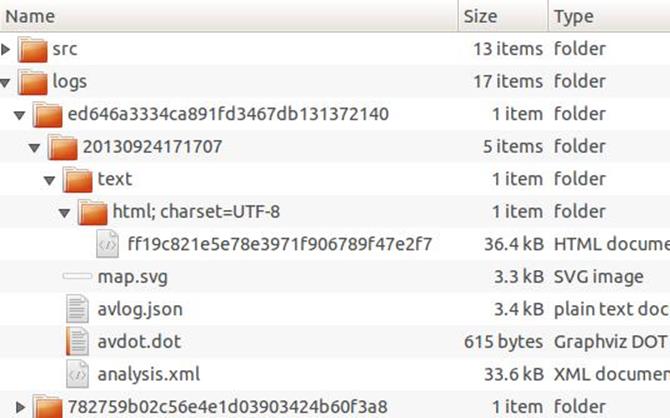Collapse the text folder tree arrow

pos(50,180)
